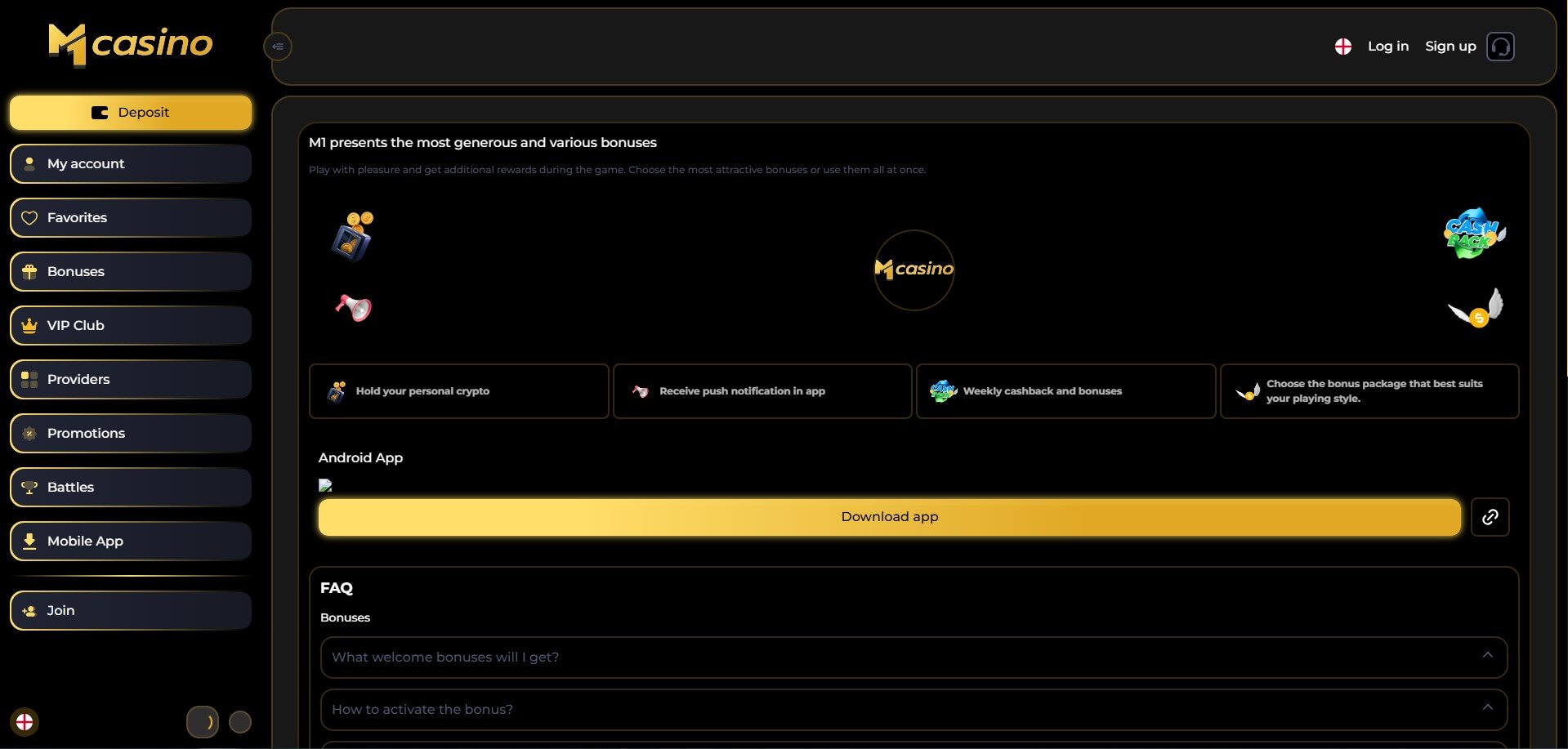Click person icon beside My account
The image size is (1568, 749).
coord(29,164)
